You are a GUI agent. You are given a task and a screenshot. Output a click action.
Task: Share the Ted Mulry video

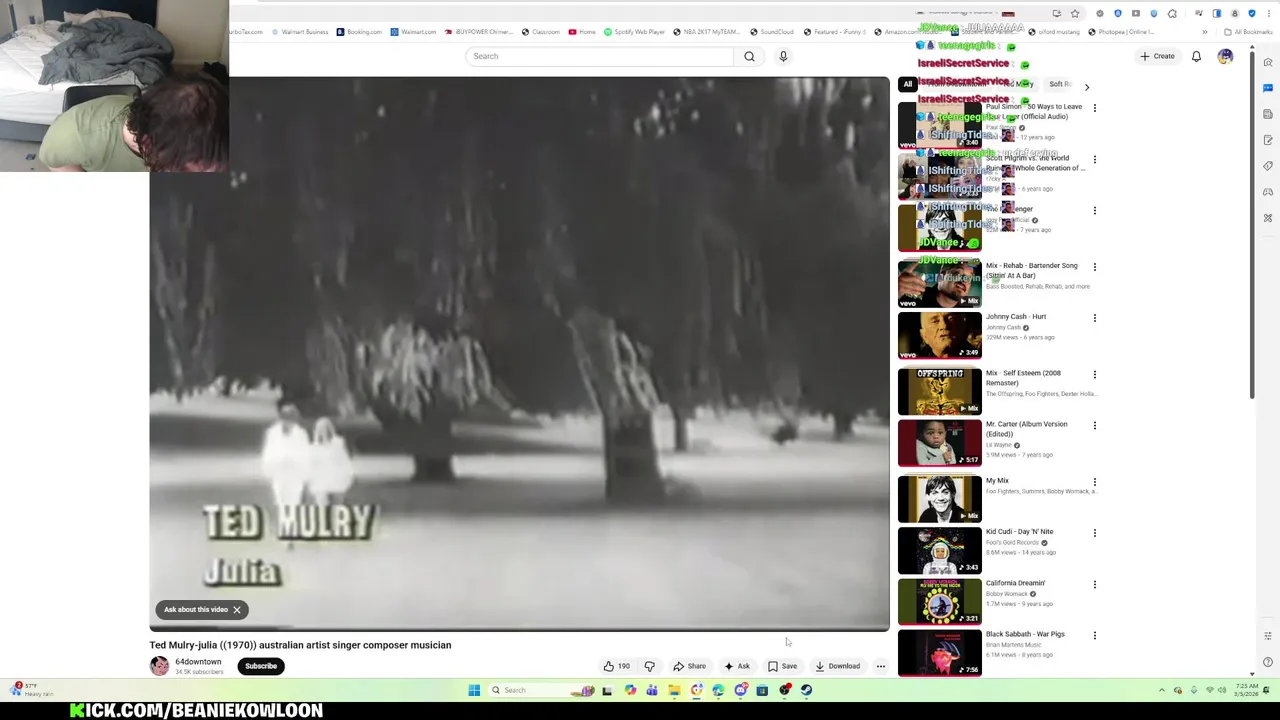click(689, 666)
